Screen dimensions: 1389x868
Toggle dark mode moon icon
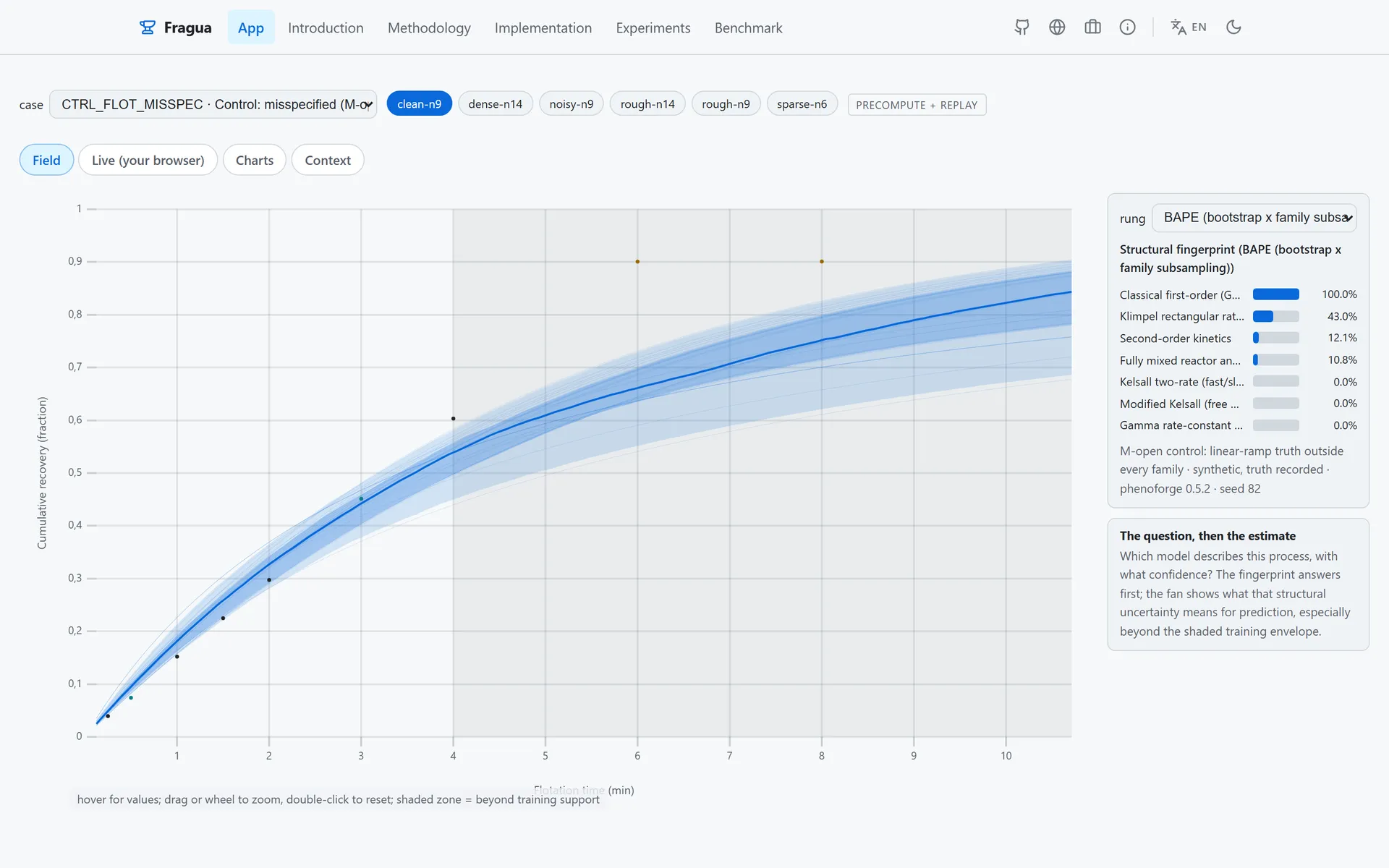click(1233, 27)
